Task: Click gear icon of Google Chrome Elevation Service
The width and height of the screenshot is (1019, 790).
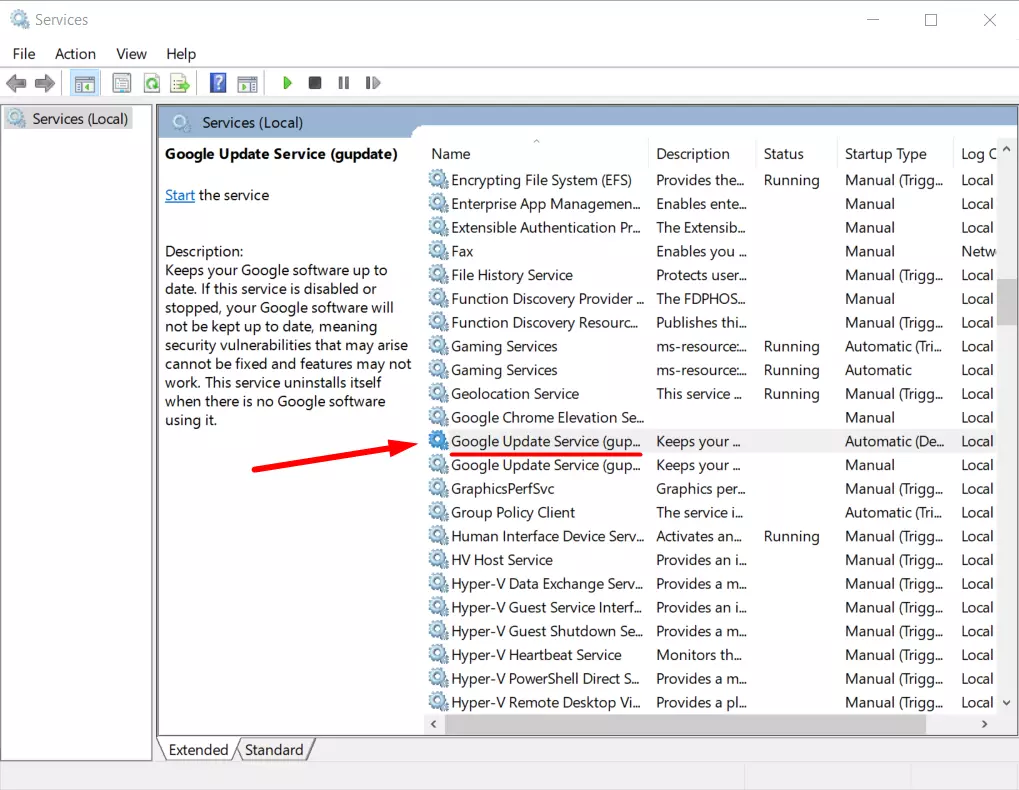Action: 439,417
